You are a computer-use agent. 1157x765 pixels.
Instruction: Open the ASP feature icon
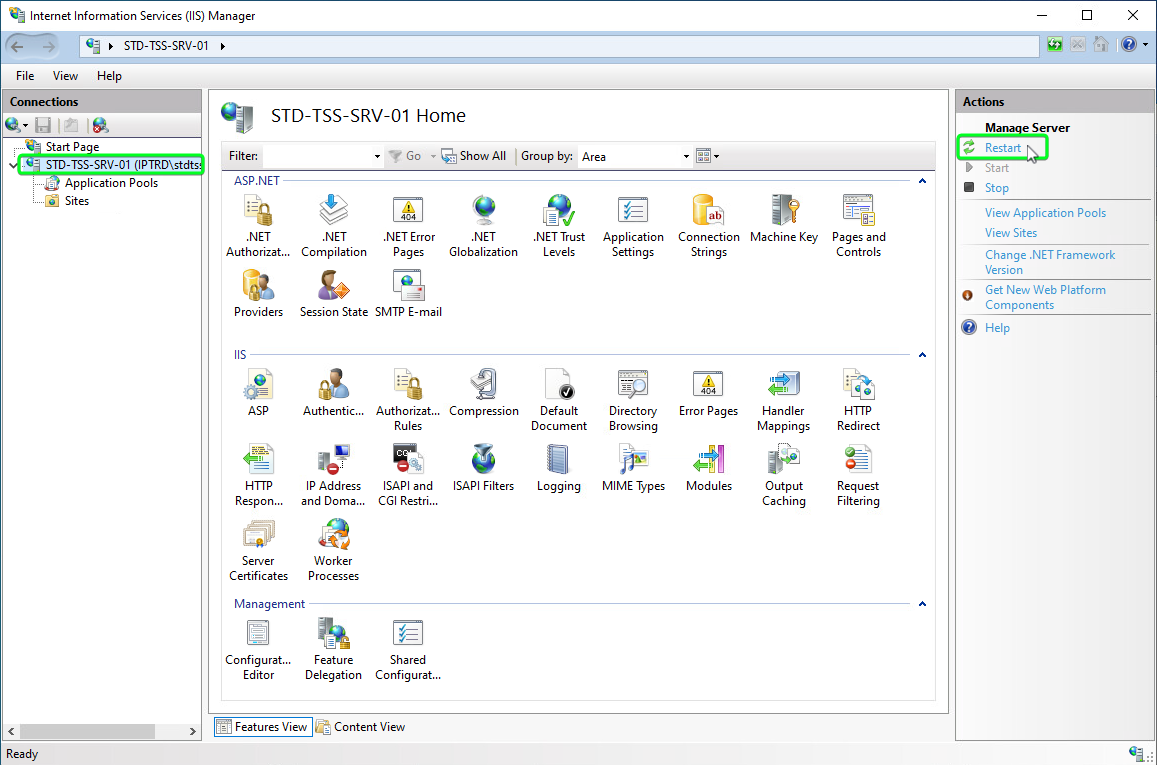tap(258, 392)
